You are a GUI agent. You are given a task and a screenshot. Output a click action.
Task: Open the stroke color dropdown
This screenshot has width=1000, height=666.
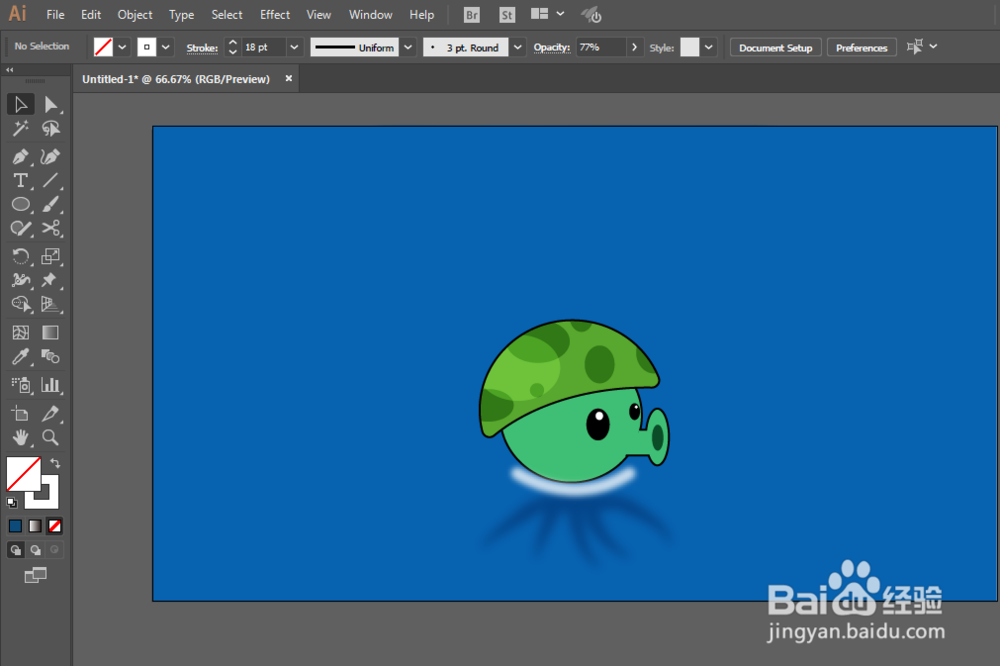tap(166, 47)
